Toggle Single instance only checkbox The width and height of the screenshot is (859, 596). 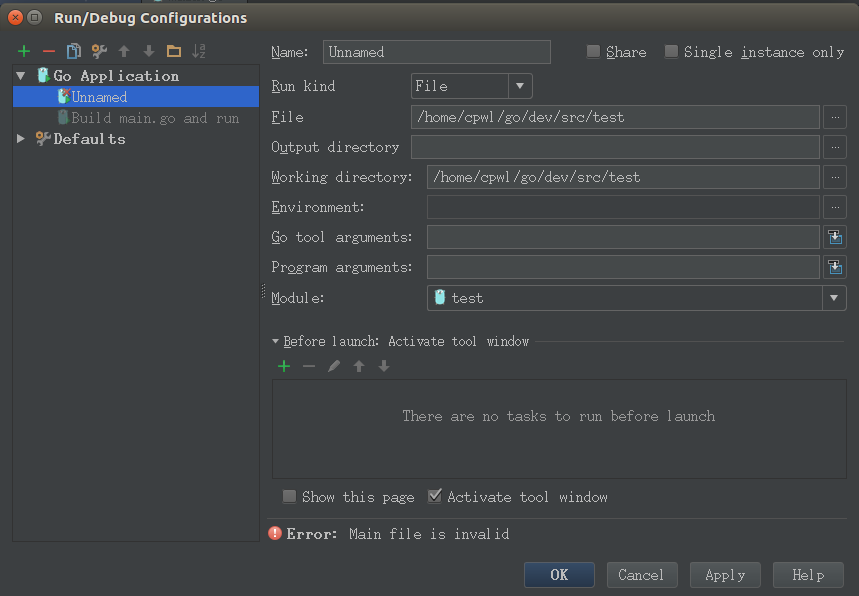coord(671,51)
